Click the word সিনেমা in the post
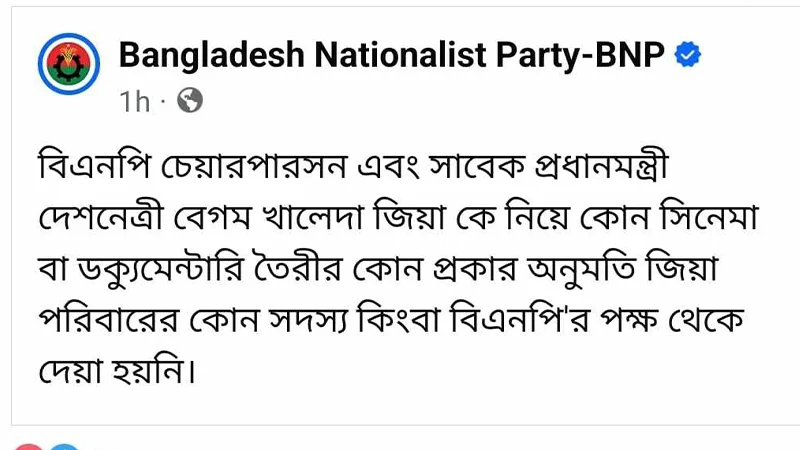This screenshot has width=800, height=450. [709, 217]
